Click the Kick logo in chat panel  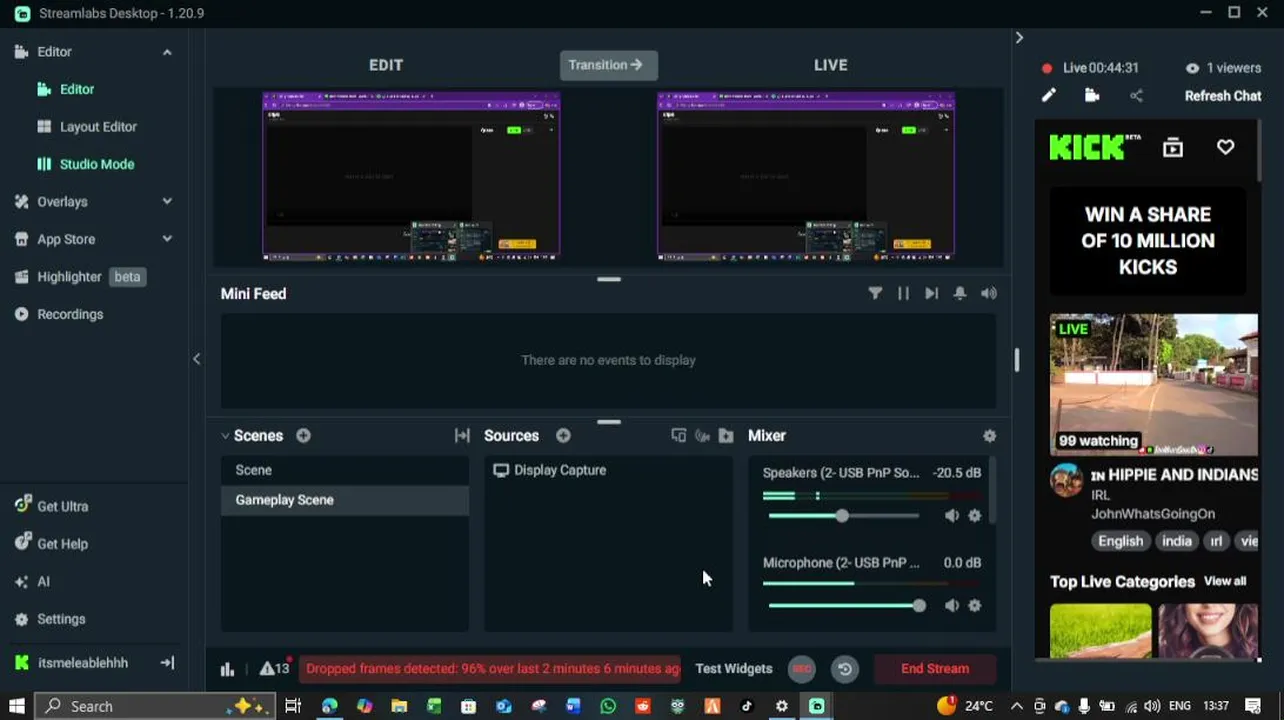(x=1095, y=147)
